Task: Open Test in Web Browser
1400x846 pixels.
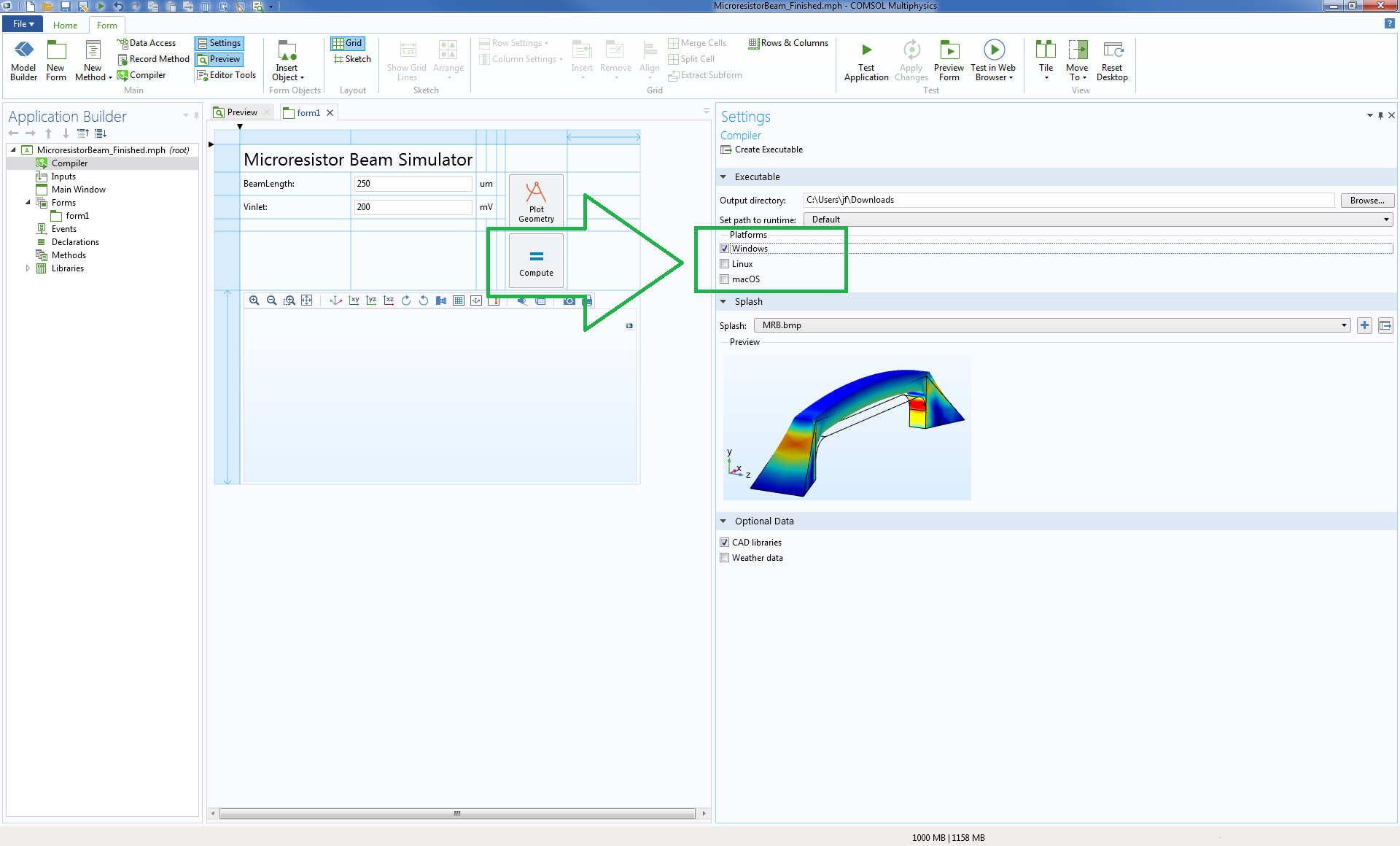Action: coord(993,51)
